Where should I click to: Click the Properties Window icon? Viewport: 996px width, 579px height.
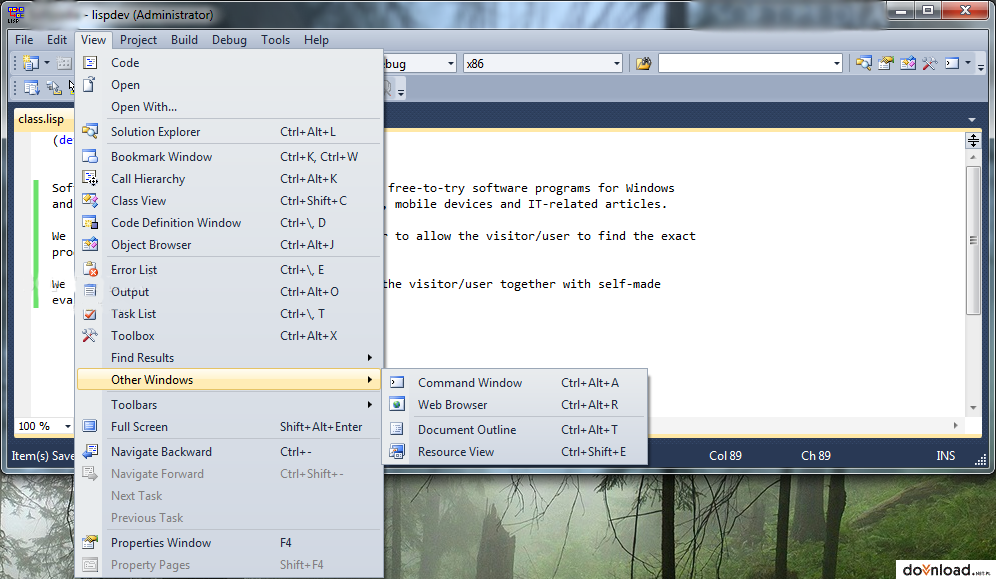pyautogui.click(x=90, y=542)
